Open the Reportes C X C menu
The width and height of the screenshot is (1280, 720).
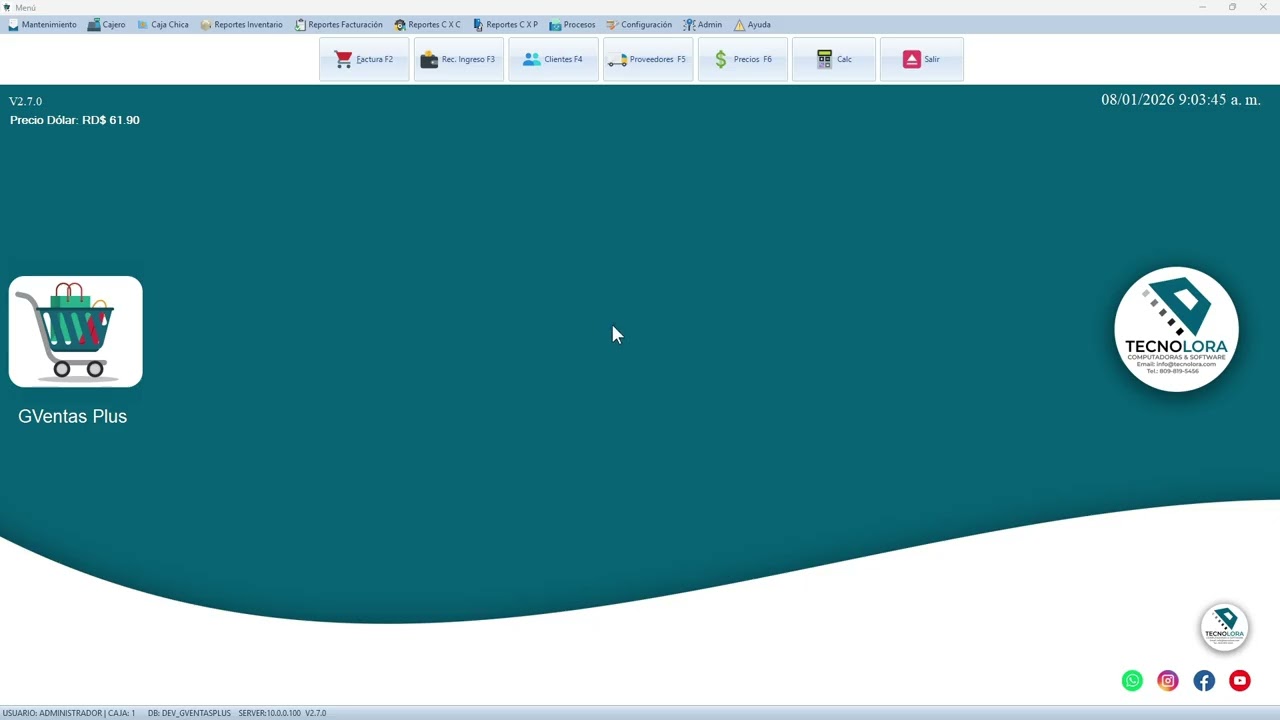427,25
